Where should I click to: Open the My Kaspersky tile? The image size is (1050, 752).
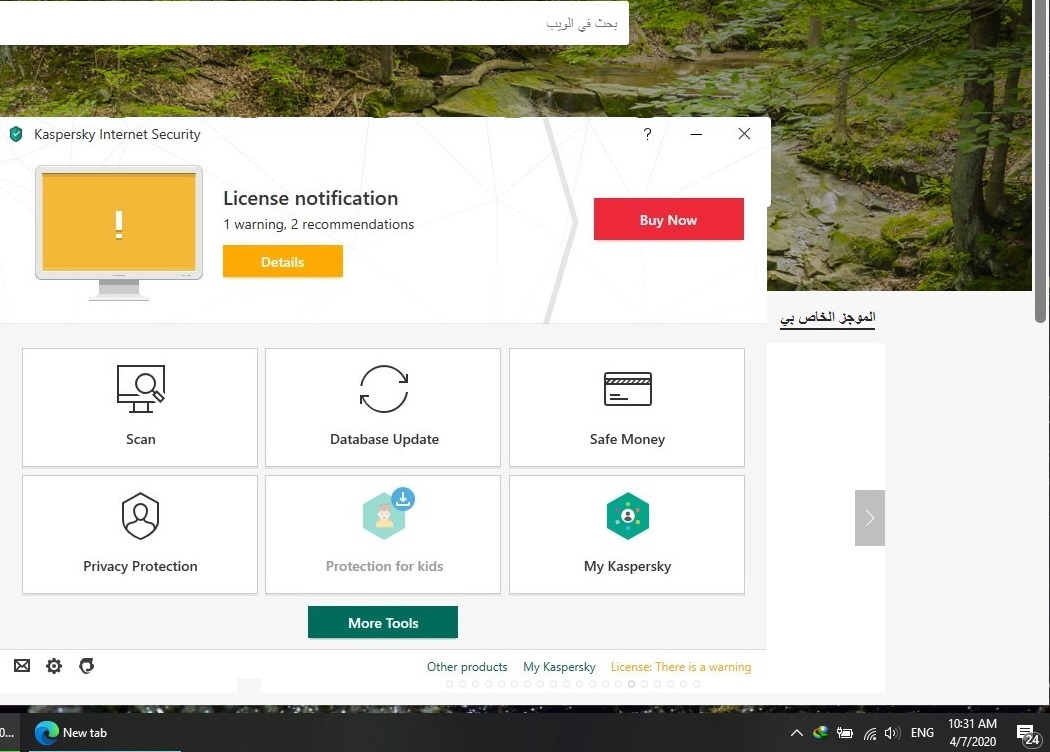[627, 534]
